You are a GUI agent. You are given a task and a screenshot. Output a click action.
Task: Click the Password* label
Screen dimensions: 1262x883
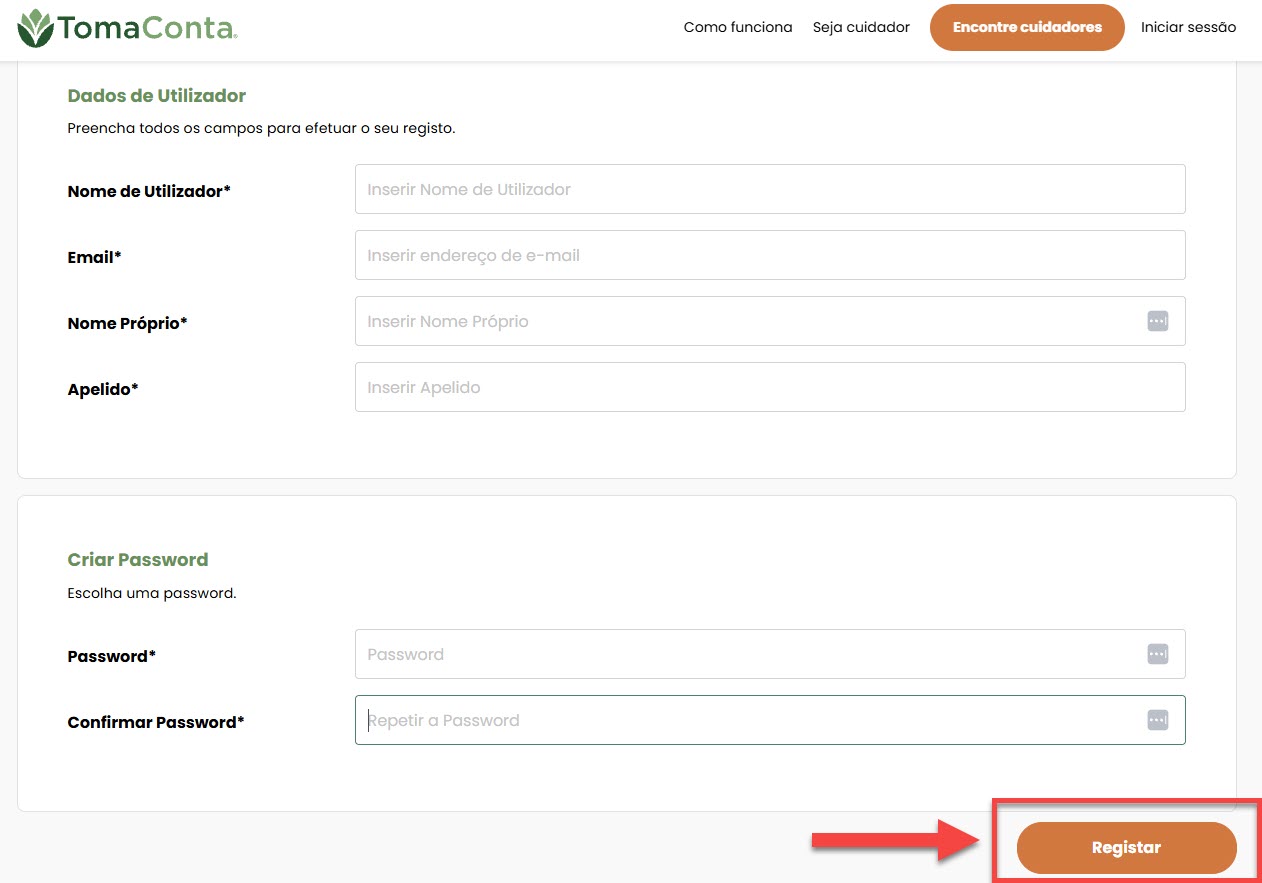tap(112, 656)
